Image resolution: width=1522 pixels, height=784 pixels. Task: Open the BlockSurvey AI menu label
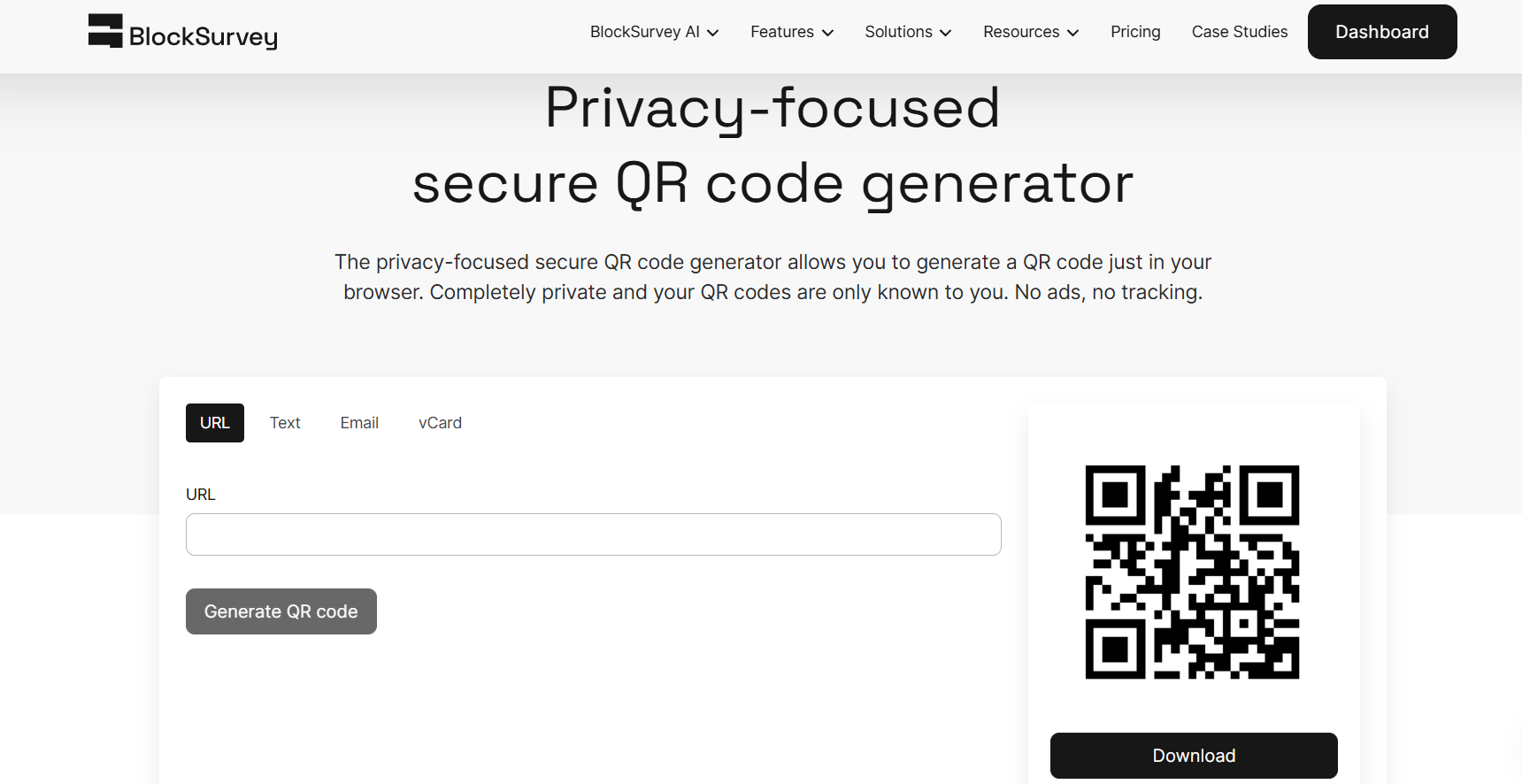(644, 32)
